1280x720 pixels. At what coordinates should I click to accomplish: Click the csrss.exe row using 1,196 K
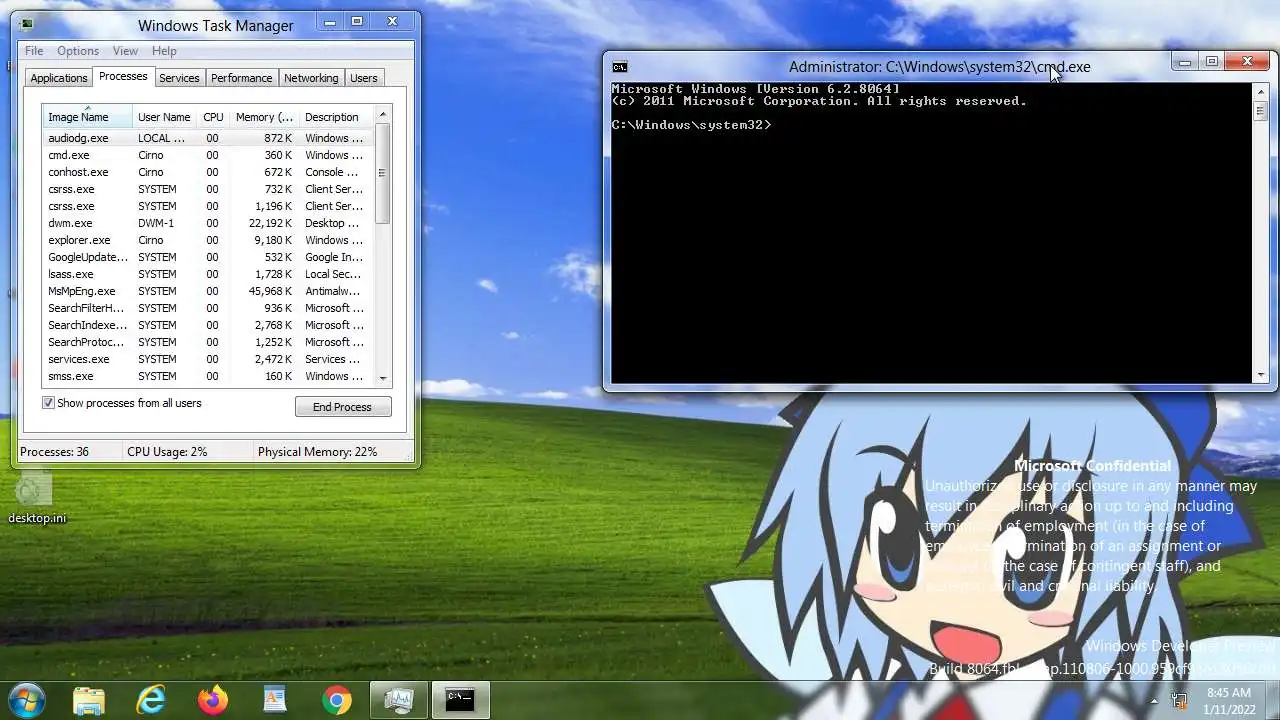tap(208, 206)
